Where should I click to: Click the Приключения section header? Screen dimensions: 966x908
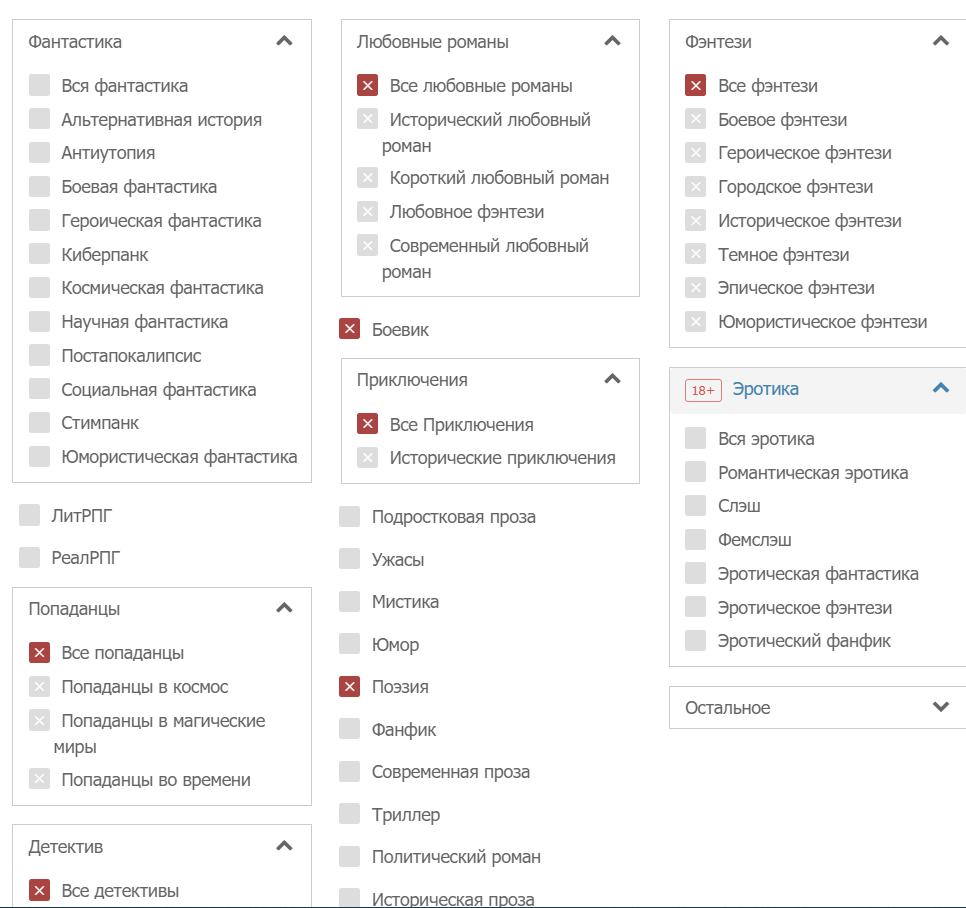(412, 380)
